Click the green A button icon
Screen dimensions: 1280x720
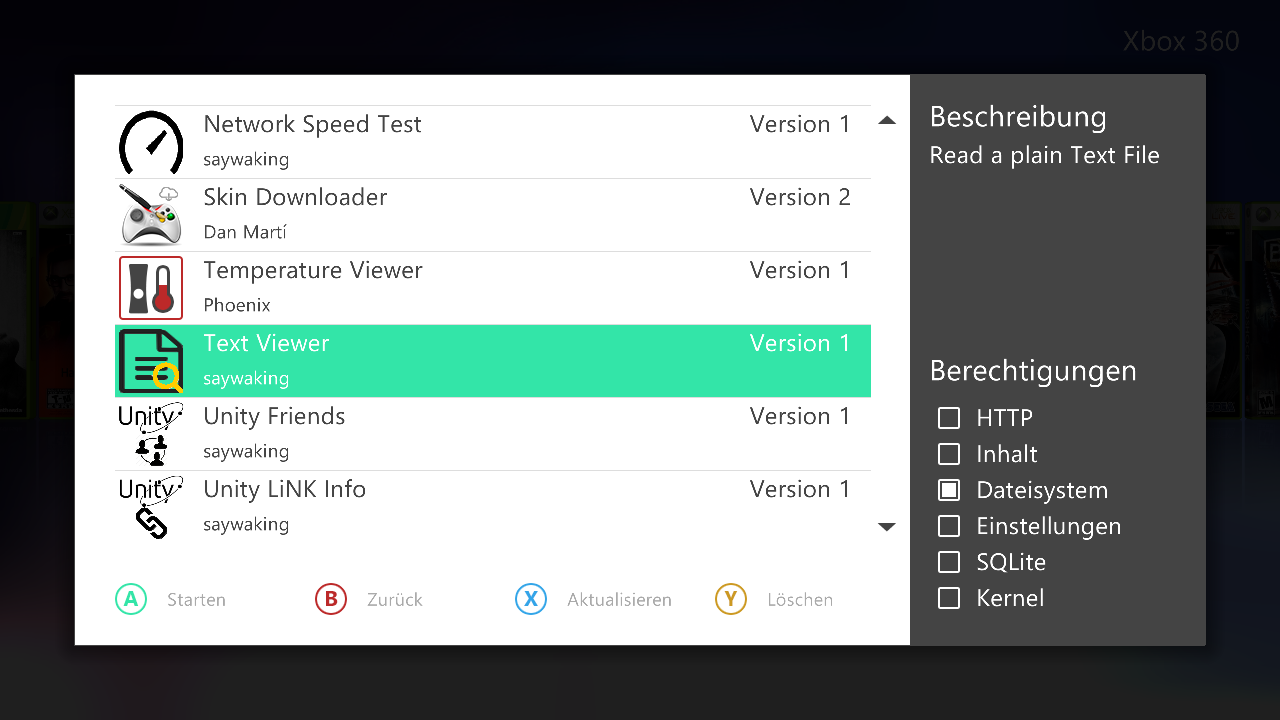pos(131,599)
